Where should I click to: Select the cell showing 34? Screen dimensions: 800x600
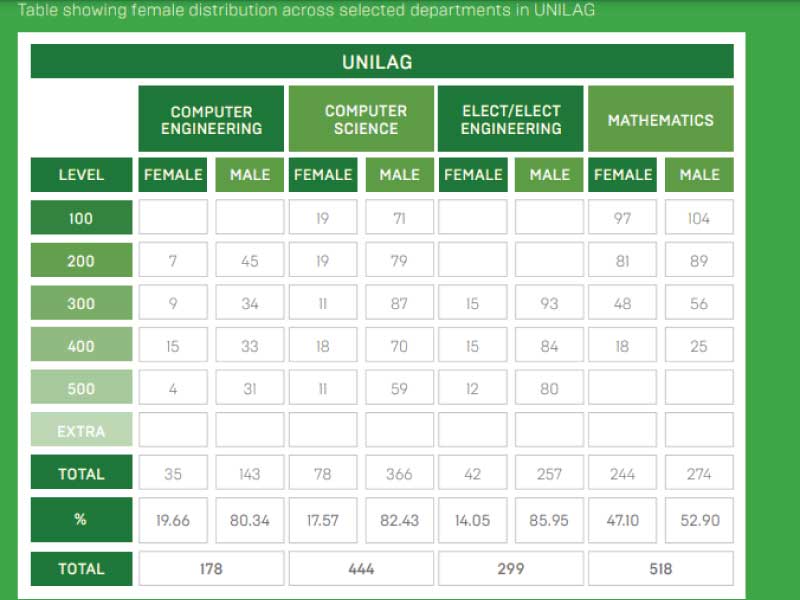pyautogui.click(x=249, y=303)
